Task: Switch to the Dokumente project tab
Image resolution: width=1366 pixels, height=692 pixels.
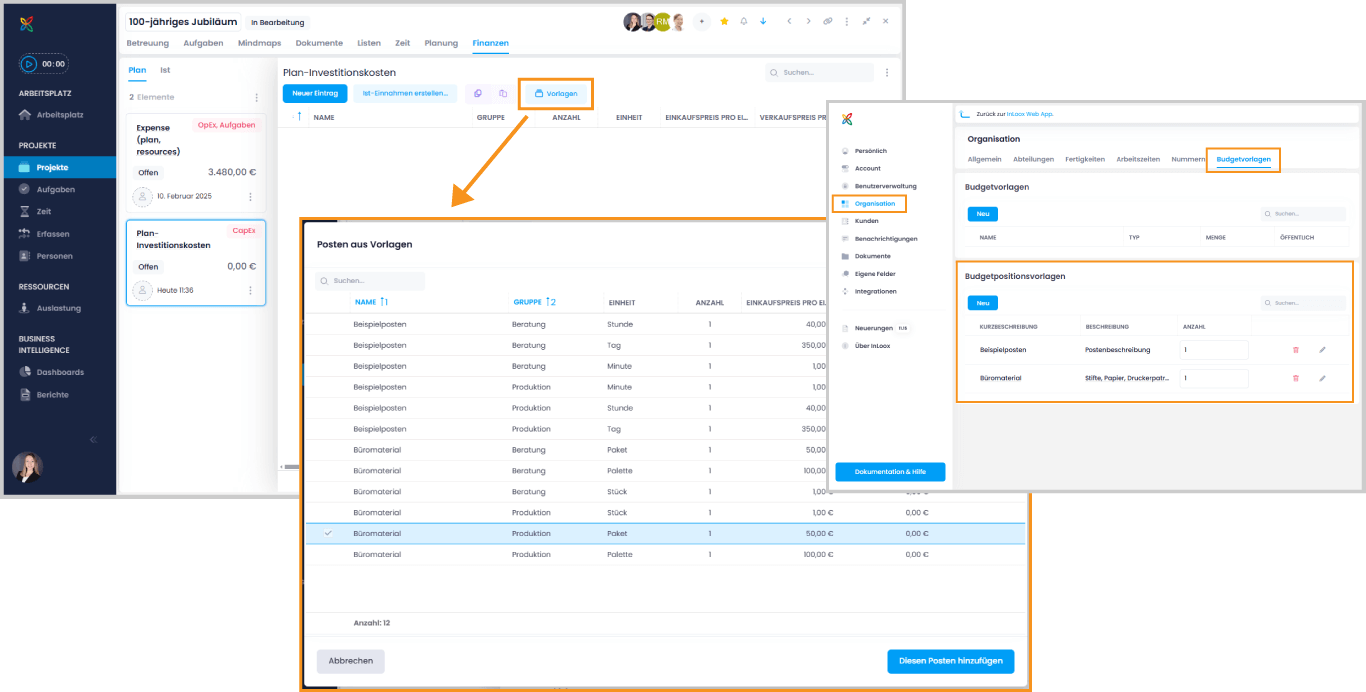Action: (x=319, y=43)
